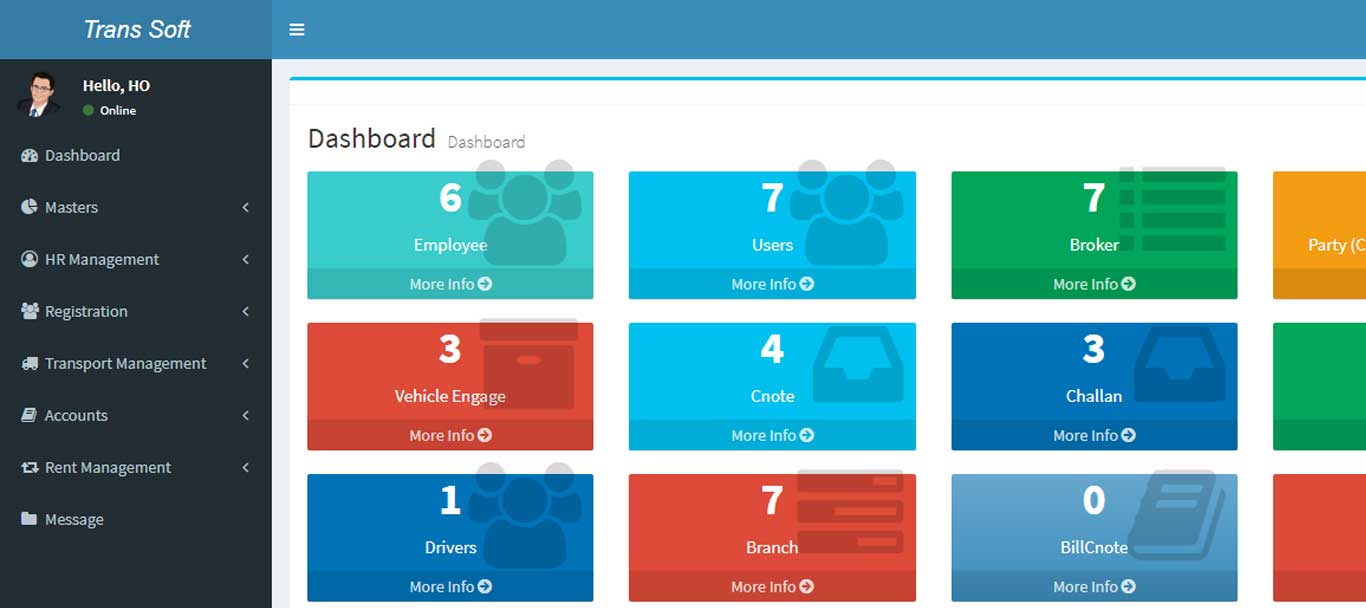
Task: Click the Accounts book icon
Action: click(29, 416)
